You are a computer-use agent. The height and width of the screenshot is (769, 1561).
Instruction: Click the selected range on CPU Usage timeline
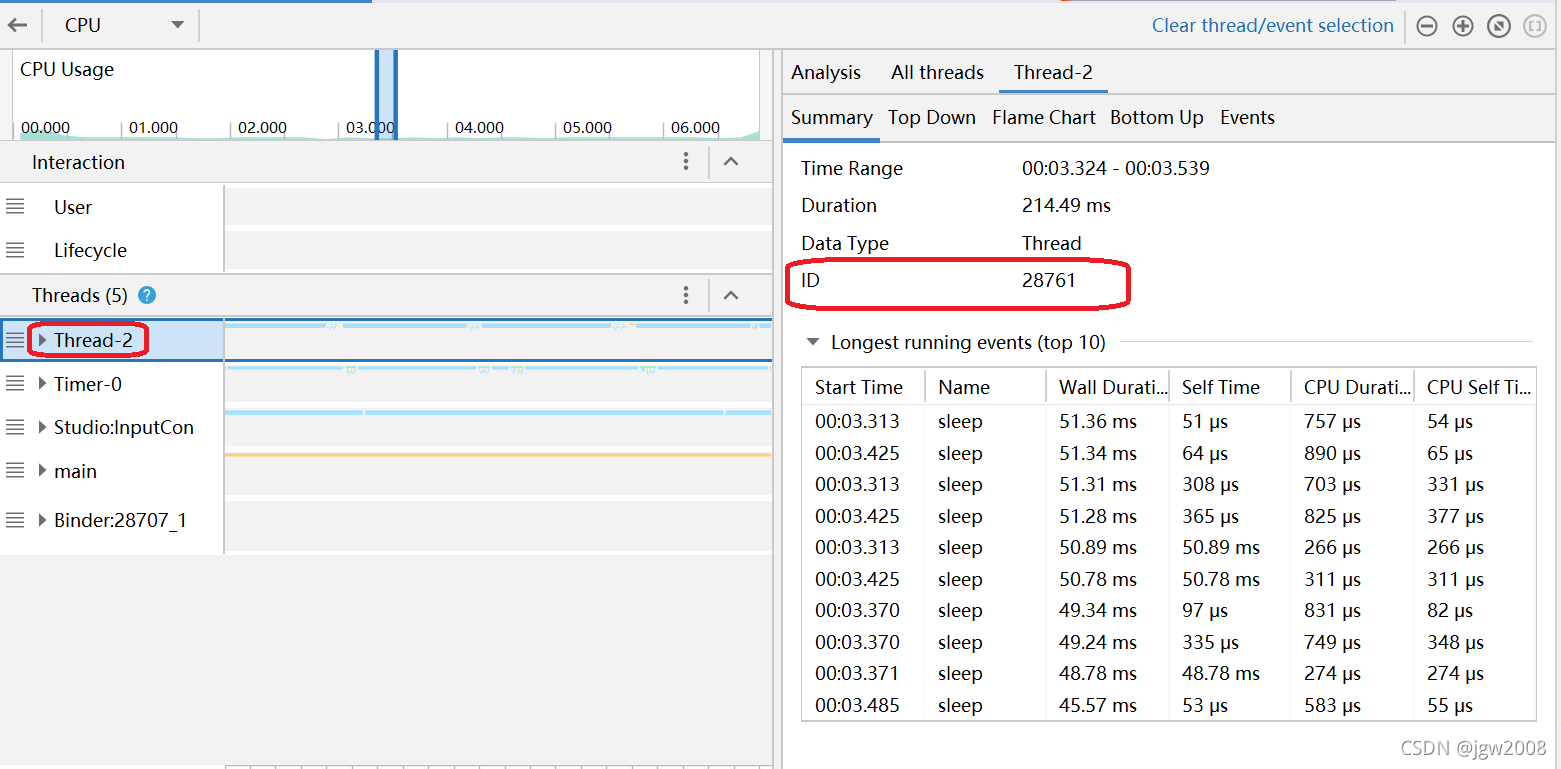pos(386,95)
